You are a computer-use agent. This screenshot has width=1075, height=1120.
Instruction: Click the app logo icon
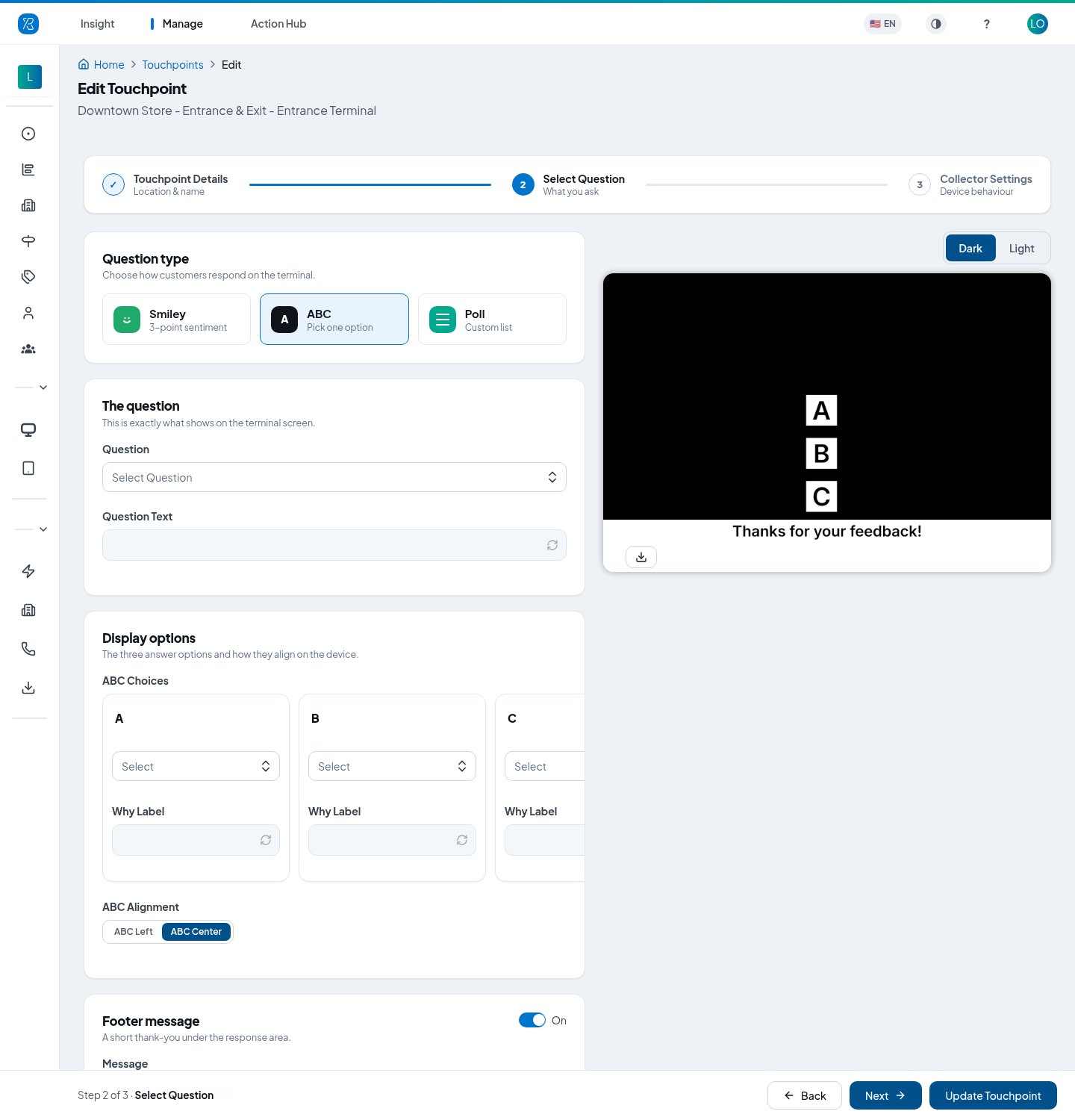click(28, 24)
